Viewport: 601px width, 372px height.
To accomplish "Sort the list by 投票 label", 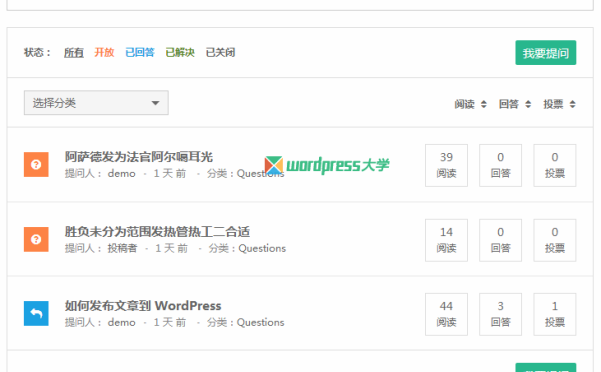I will tap(553, 104).
